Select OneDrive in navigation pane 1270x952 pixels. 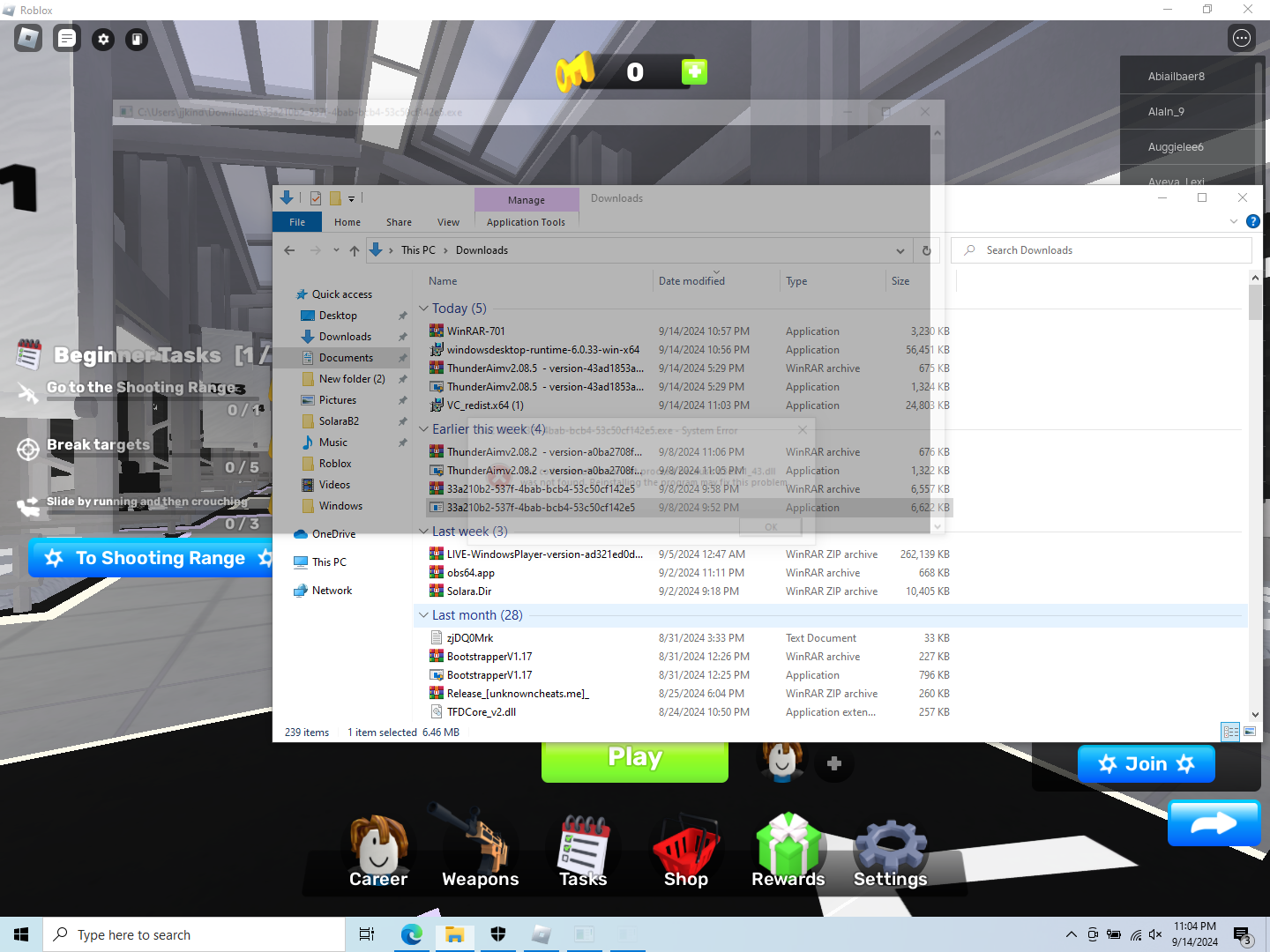(x=333, y=534)
